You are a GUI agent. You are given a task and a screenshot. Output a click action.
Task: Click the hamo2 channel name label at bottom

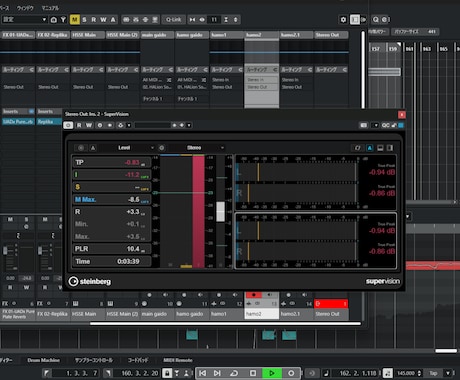(262, 314)
